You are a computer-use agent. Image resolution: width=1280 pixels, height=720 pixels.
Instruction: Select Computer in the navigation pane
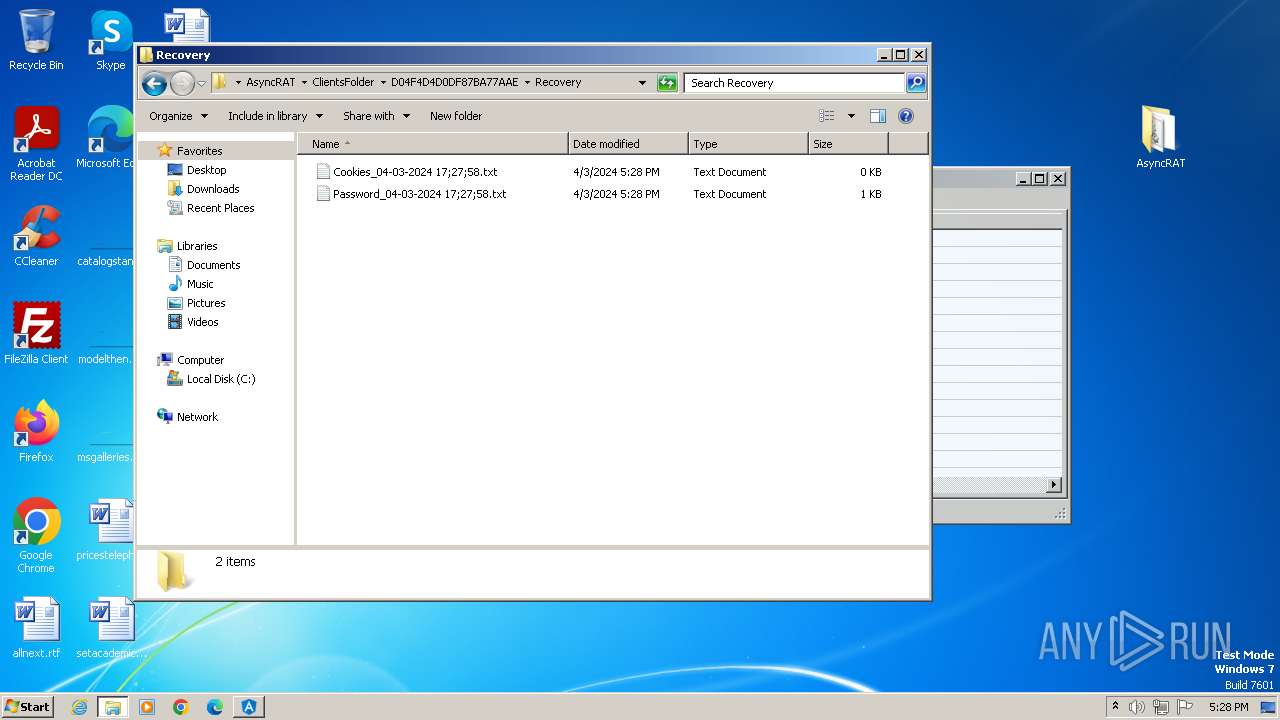click(200, 360)
